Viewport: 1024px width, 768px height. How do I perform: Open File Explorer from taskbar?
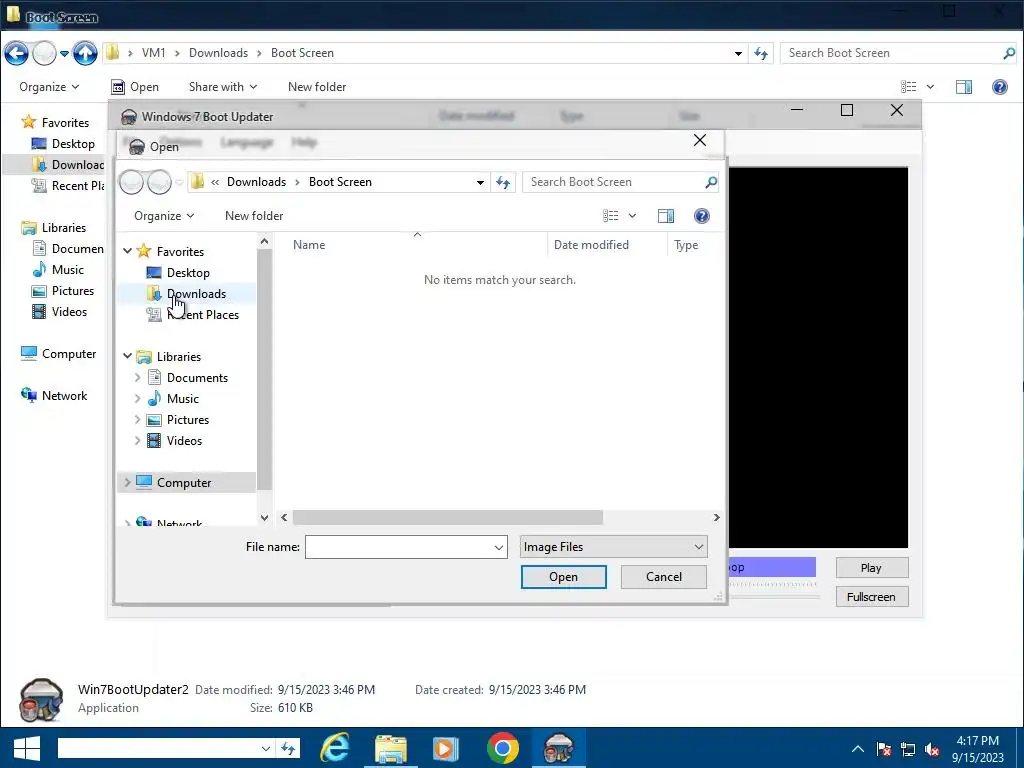pos(391,748)
